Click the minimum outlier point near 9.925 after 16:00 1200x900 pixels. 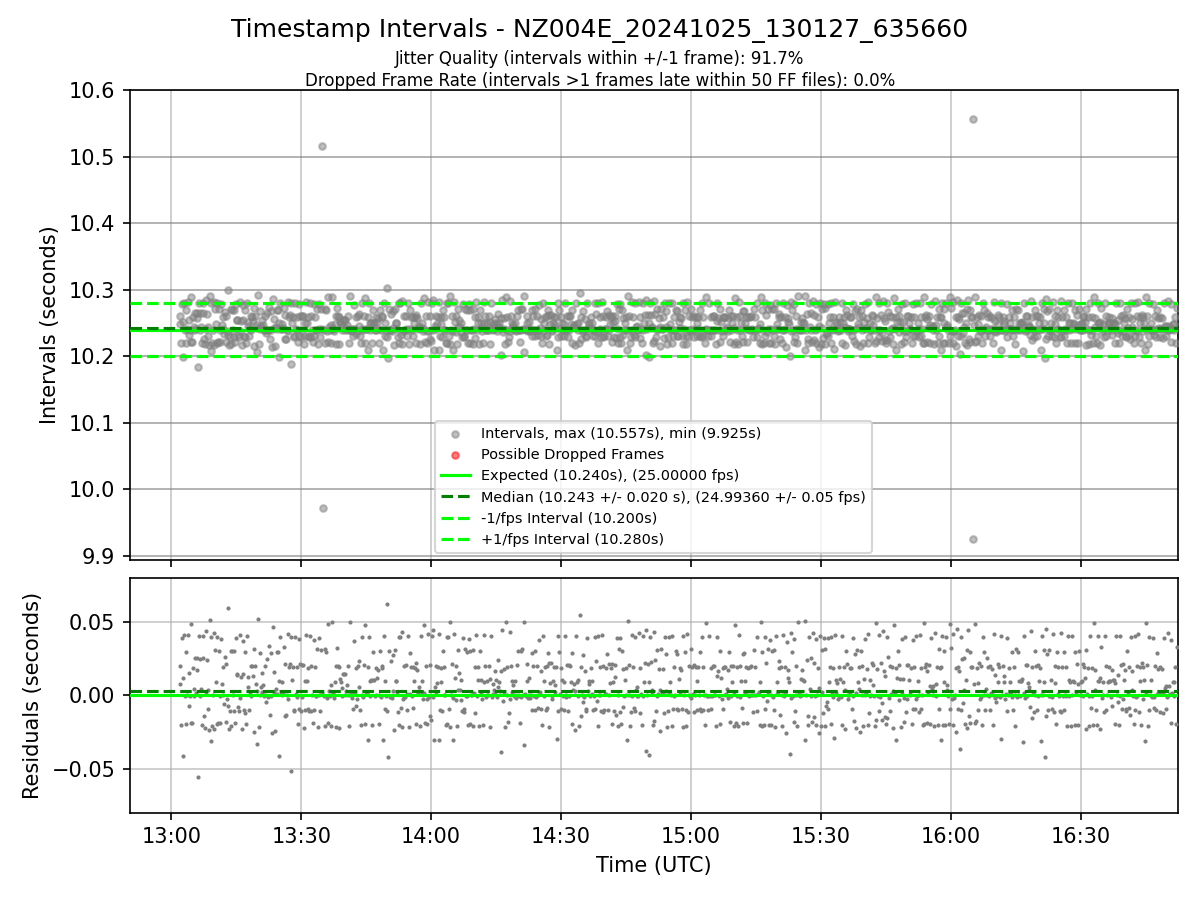pyautogui.click(x=973, y=539)
